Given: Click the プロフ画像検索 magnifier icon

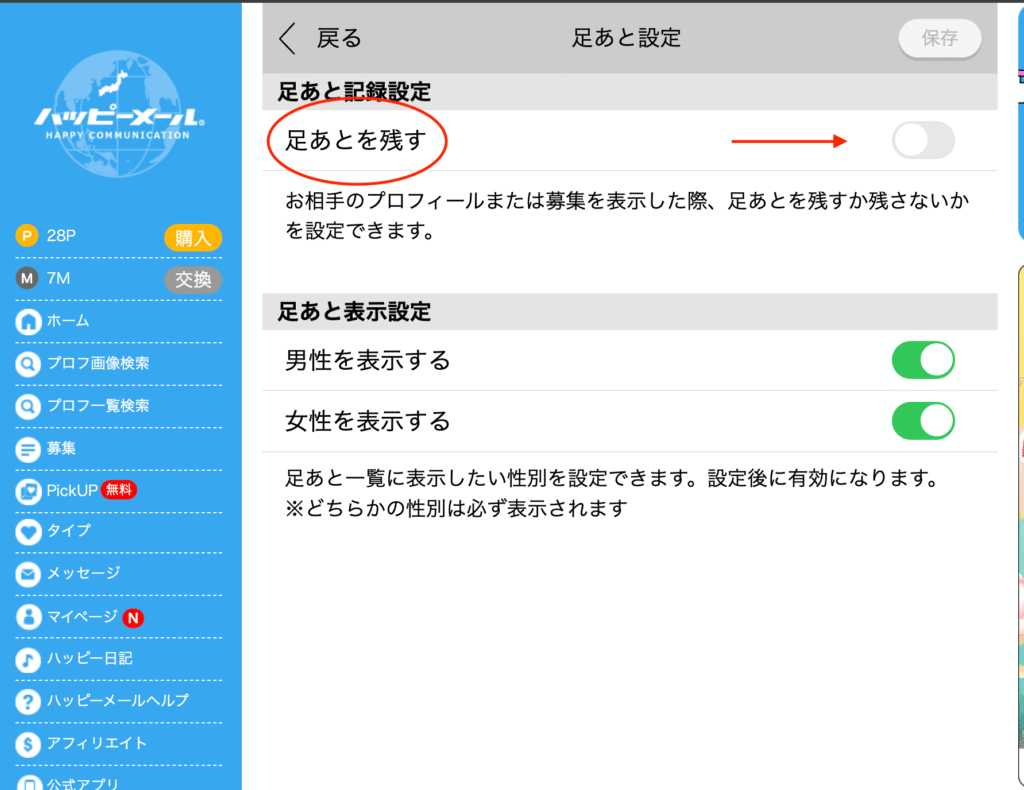Looking at the screenshot, I should [x=28, y=364].
